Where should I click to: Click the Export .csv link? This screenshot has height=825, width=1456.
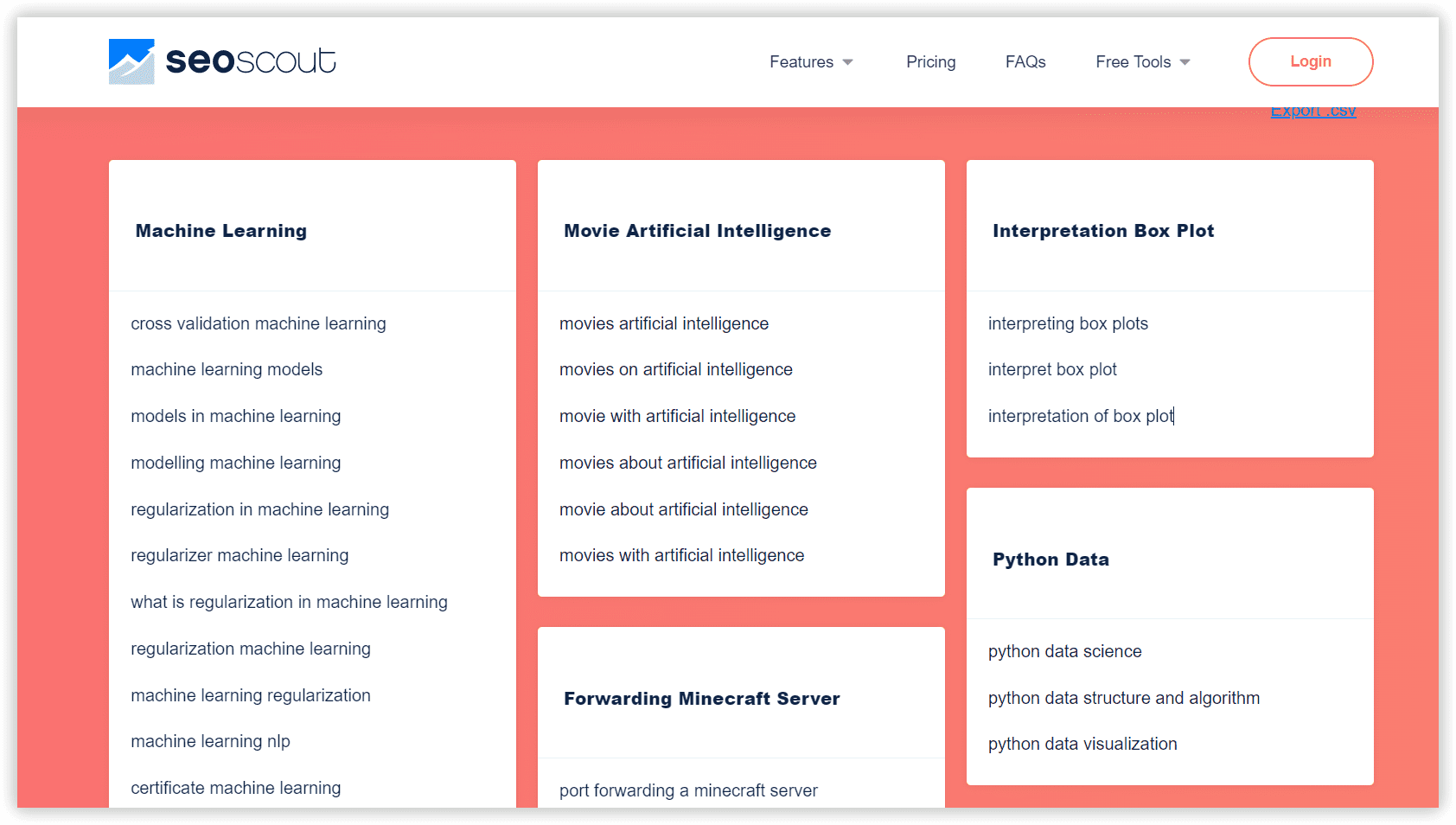pyautogui.click(x=1312, y=112)
